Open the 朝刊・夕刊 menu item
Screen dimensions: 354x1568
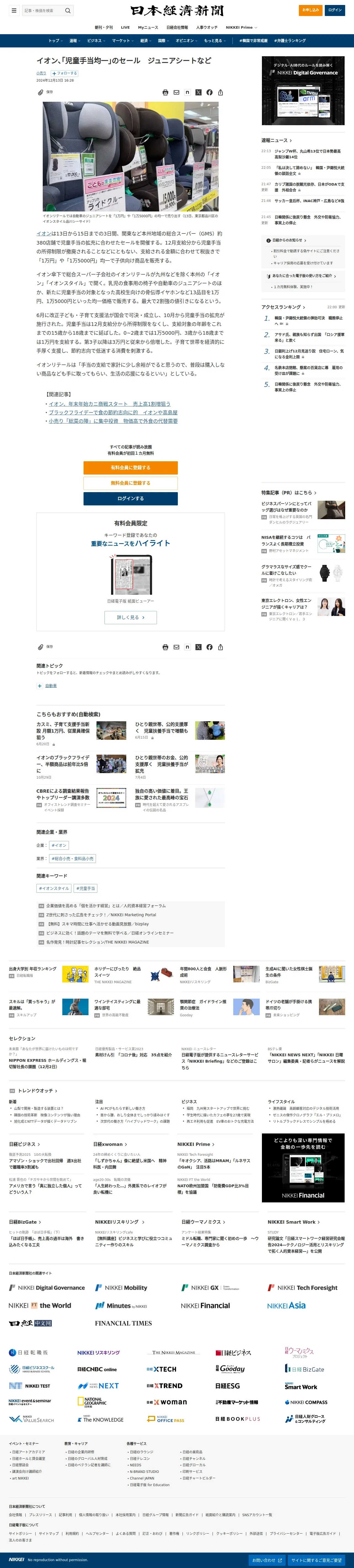103,27
